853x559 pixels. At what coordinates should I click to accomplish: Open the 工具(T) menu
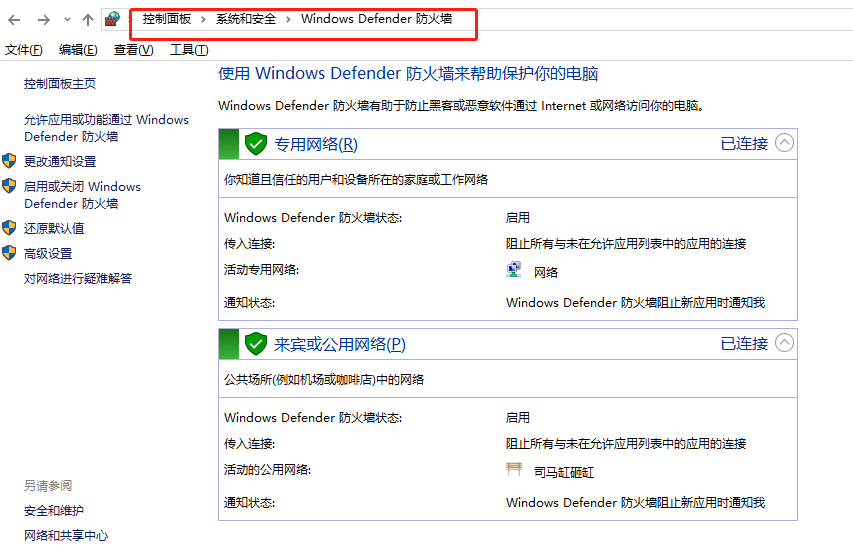(189, 50)
